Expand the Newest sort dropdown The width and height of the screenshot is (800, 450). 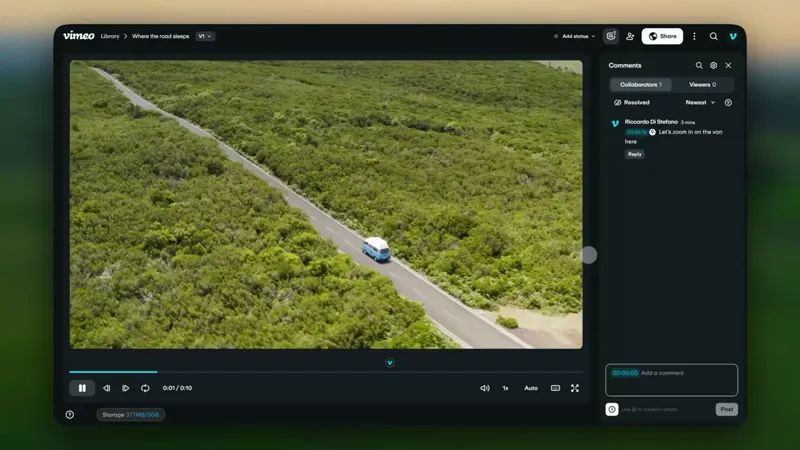700,102
